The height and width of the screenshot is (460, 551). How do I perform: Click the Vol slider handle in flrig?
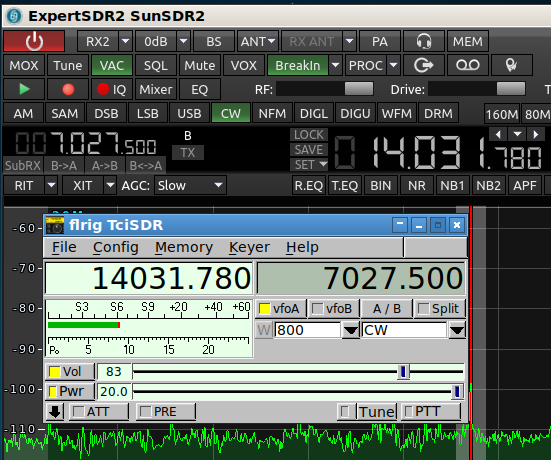point(403,371)
